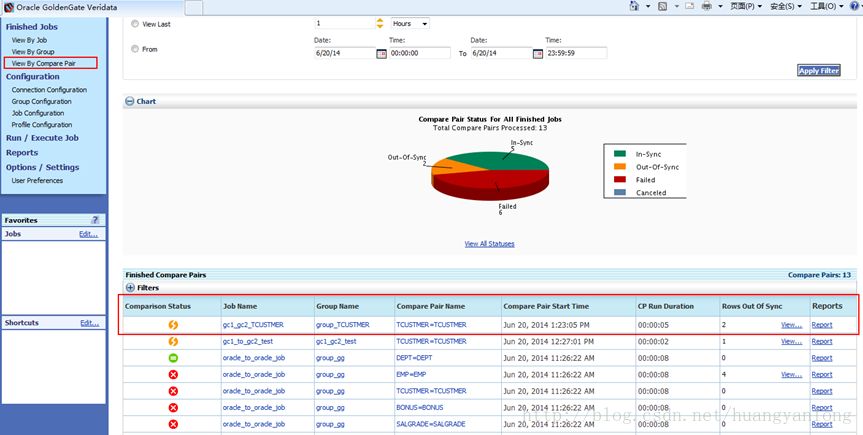863x435 pixels.
Task: Click out-of-sync status icon for gc1_gc2_TCUSTMER
Action: point(173,325)
